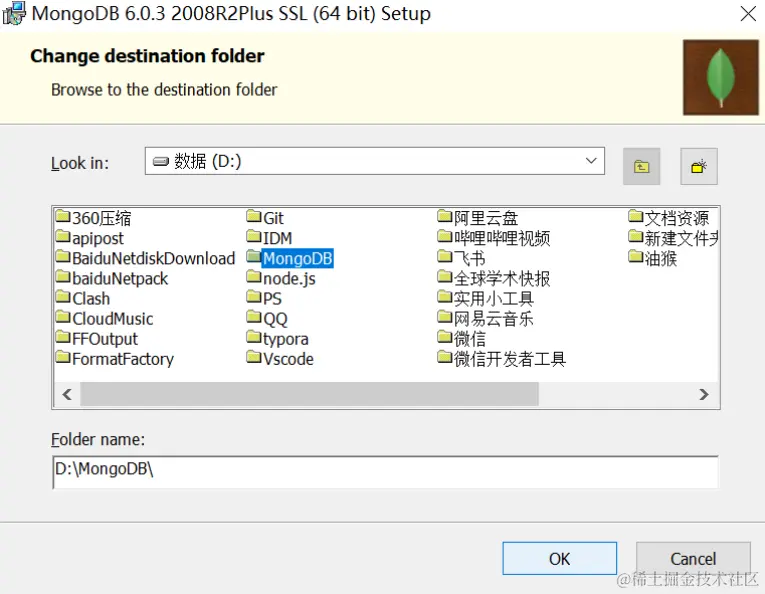Viewport: 765px width, 594px height.
Task: Select the QQ folder
Action: (x=267, y=318)
